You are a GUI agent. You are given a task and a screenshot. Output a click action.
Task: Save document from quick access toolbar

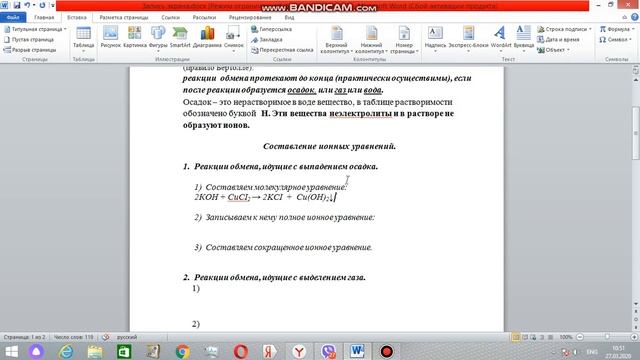[x=17, y=5]
